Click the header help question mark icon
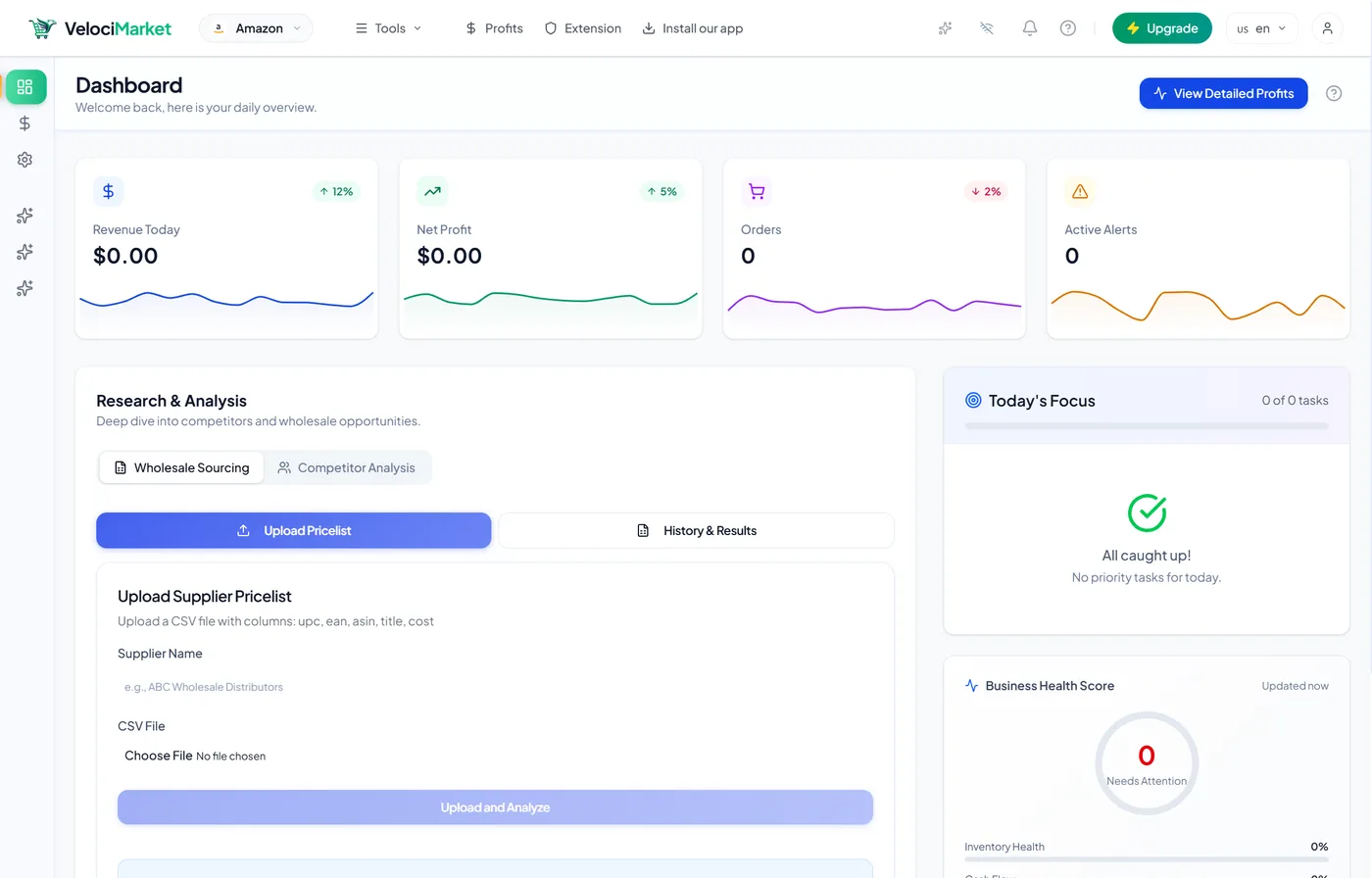This screenshot has height=878, width=1372. [x=1068, y=28]
